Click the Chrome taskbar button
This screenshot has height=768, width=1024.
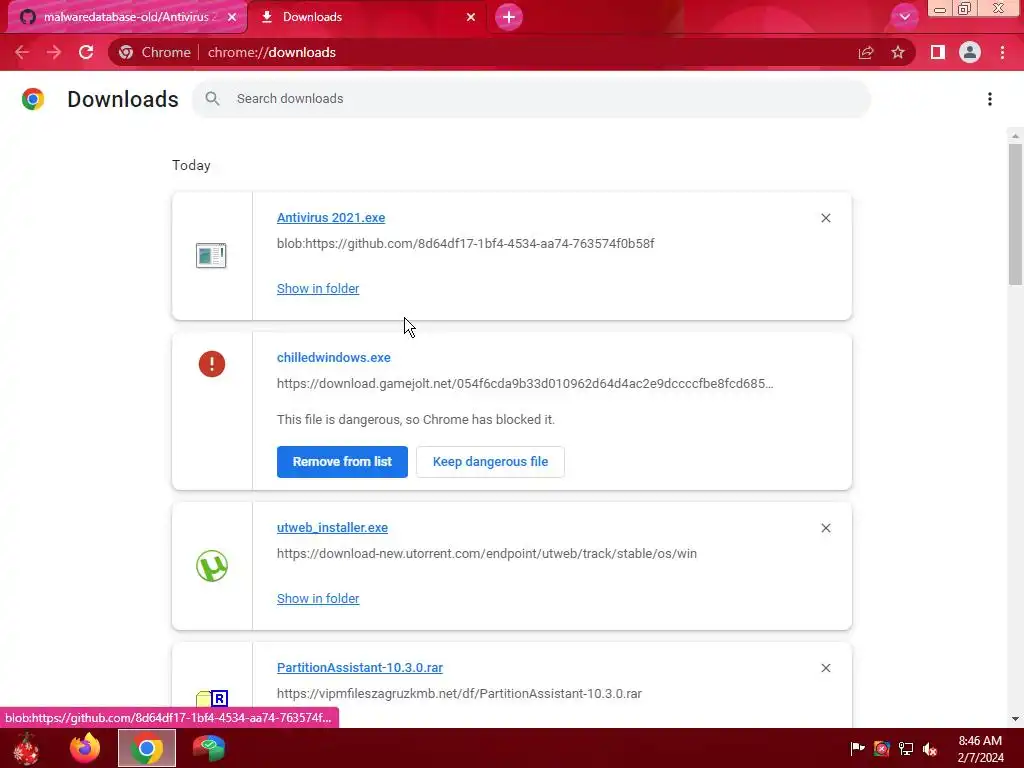(147, 748)
